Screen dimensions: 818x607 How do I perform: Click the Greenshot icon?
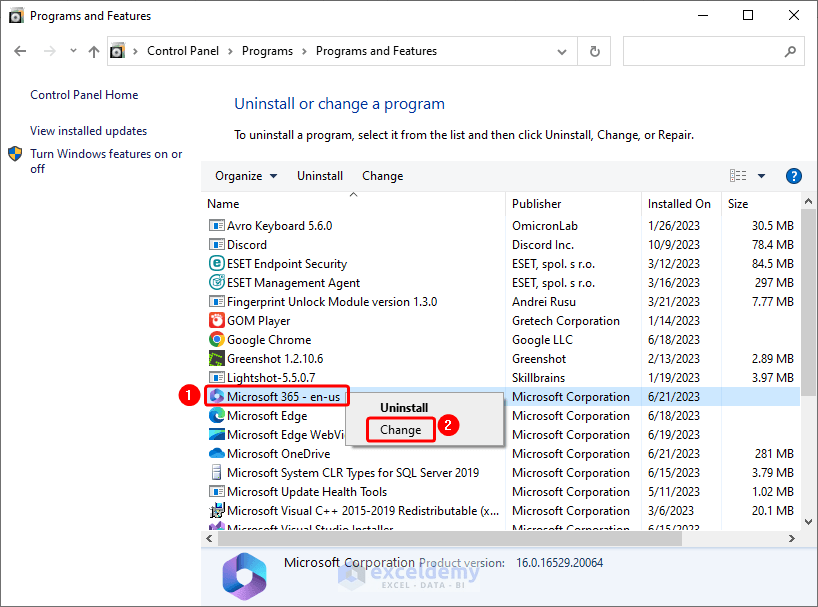[x=215, y=358]
